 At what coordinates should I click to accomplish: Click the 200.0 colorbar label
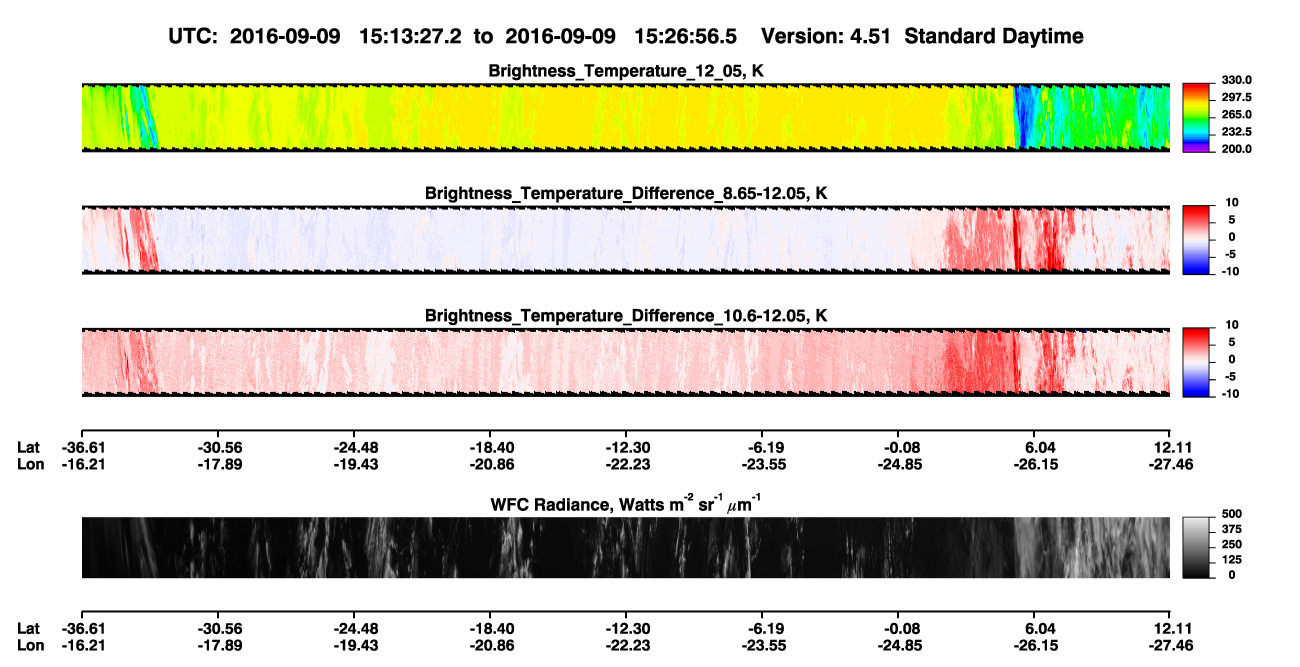[x=1236, y=149]
